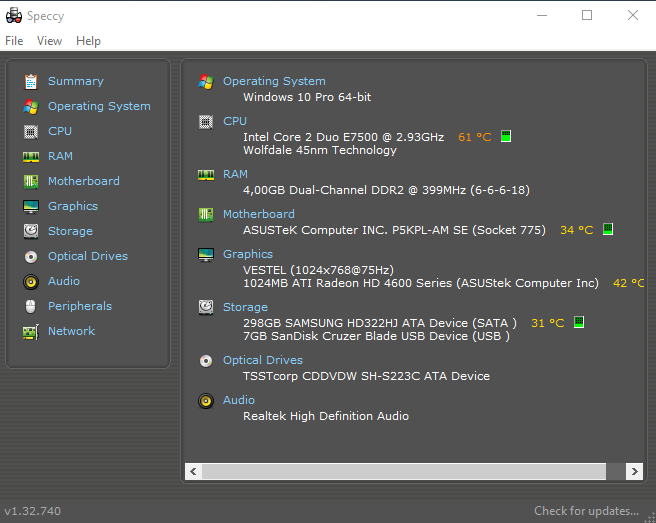Open the Optical Drives heading link in main panel

[263, 360]
